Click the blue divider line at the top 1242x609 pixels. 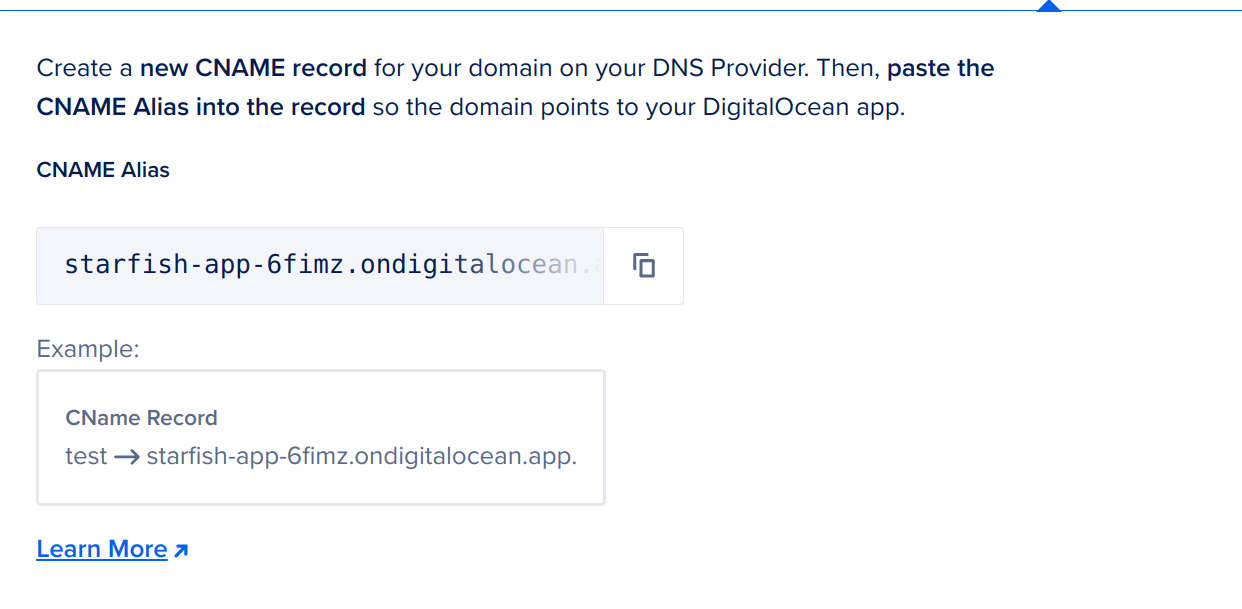[x=500, y=10]
